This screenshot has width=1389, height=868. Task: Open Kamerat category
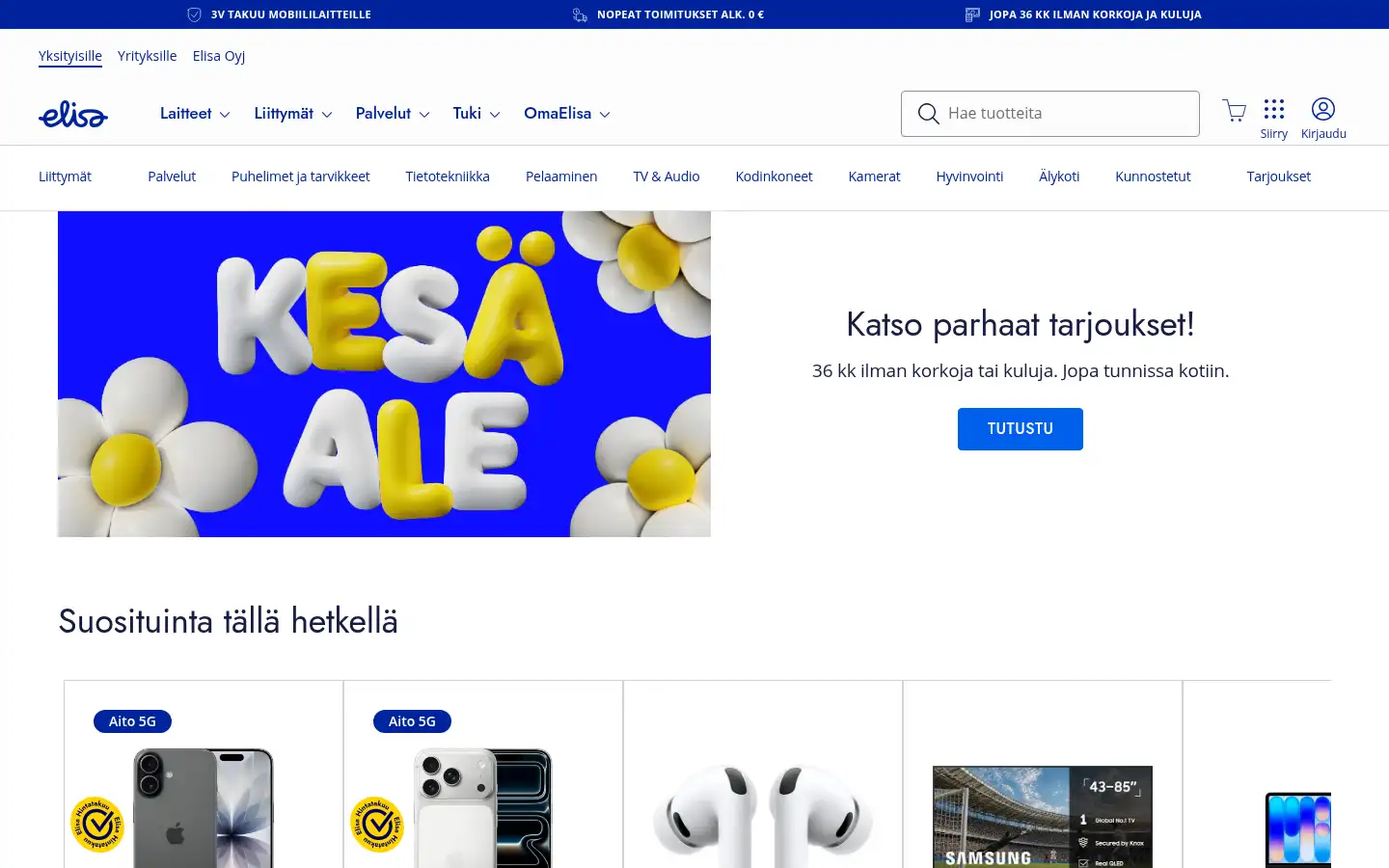point(874,176)
